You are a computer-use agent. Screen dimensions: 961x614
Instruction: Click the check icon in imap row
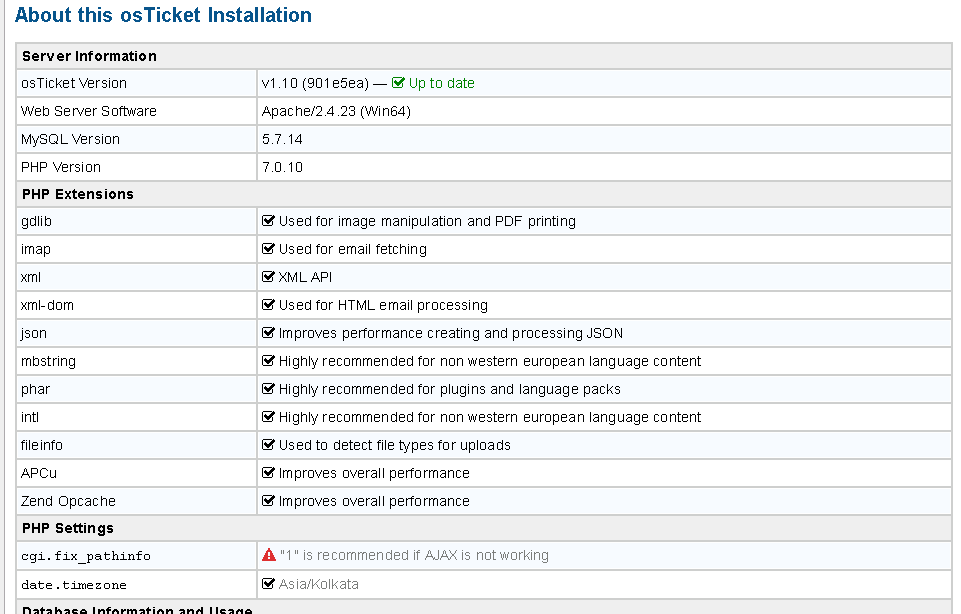pos(268,249)
